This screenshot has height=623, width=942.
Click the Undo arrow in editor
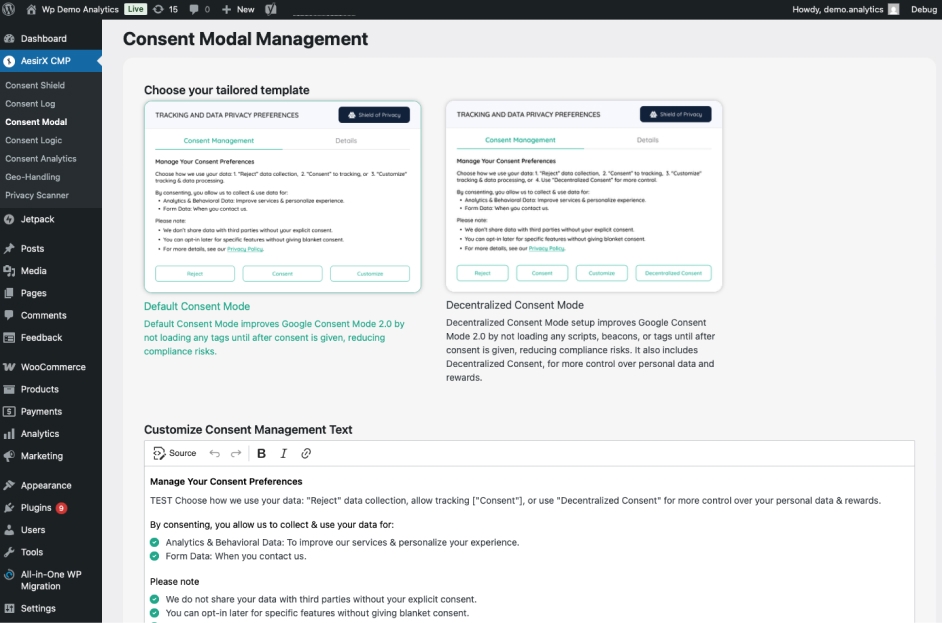(214, 454)
